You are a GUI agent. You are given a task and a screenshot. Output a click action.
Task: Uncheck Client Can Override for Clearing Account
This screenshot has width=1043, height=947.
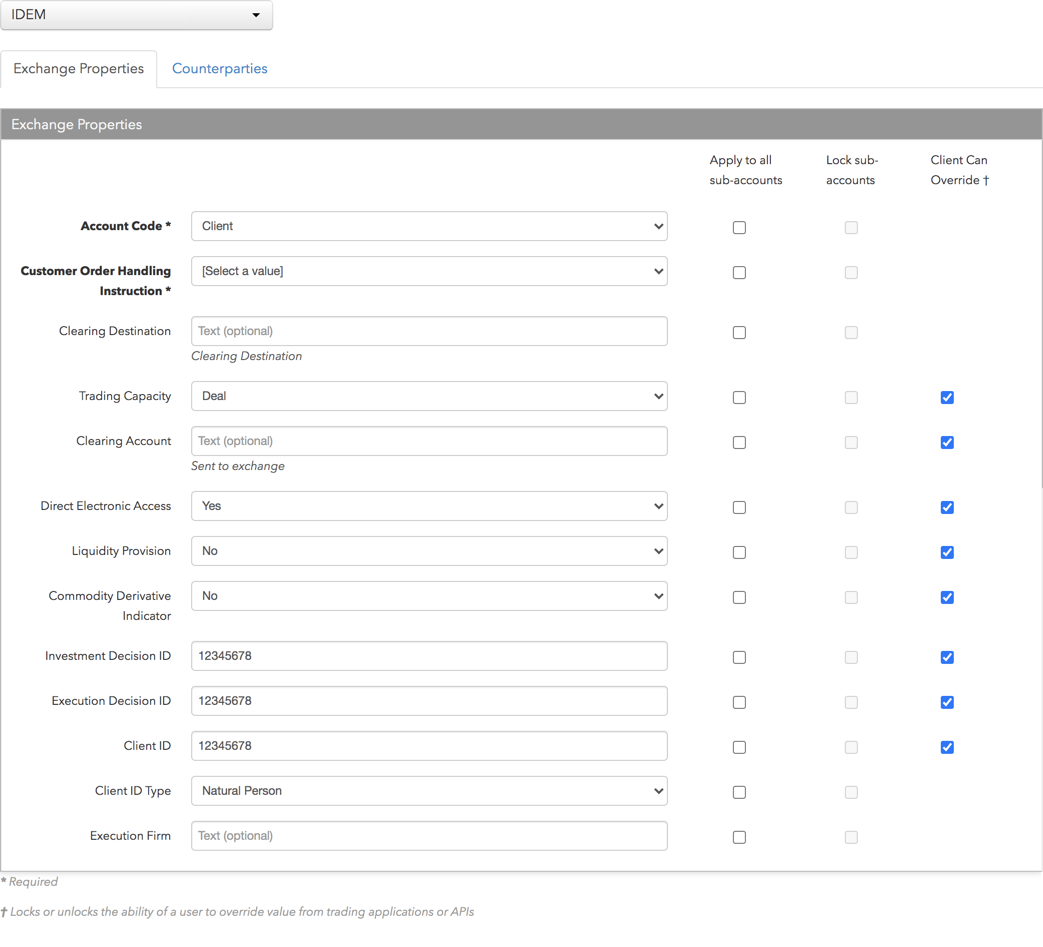(x=947, y=442)
